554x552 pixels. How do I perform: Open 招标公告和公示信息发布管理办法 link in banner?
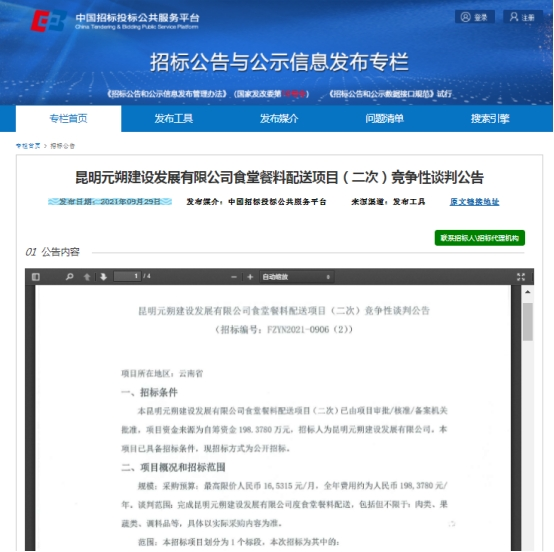[167, 94]
